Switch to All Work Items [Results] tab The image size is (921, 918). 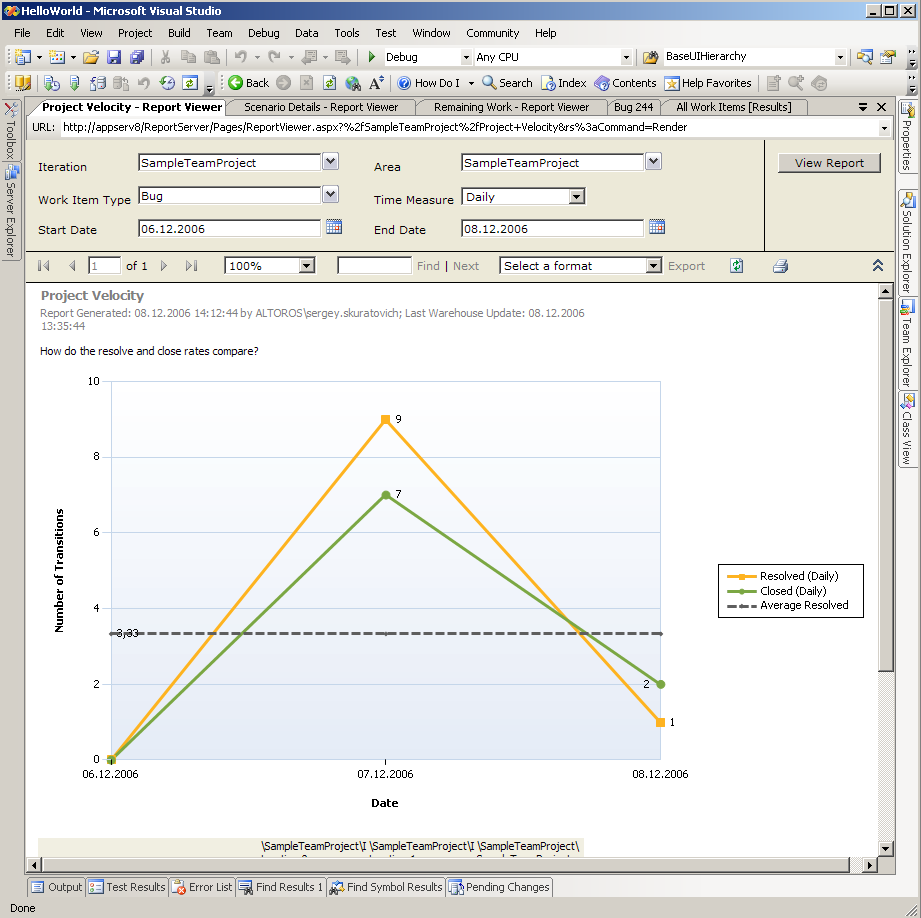734,107
